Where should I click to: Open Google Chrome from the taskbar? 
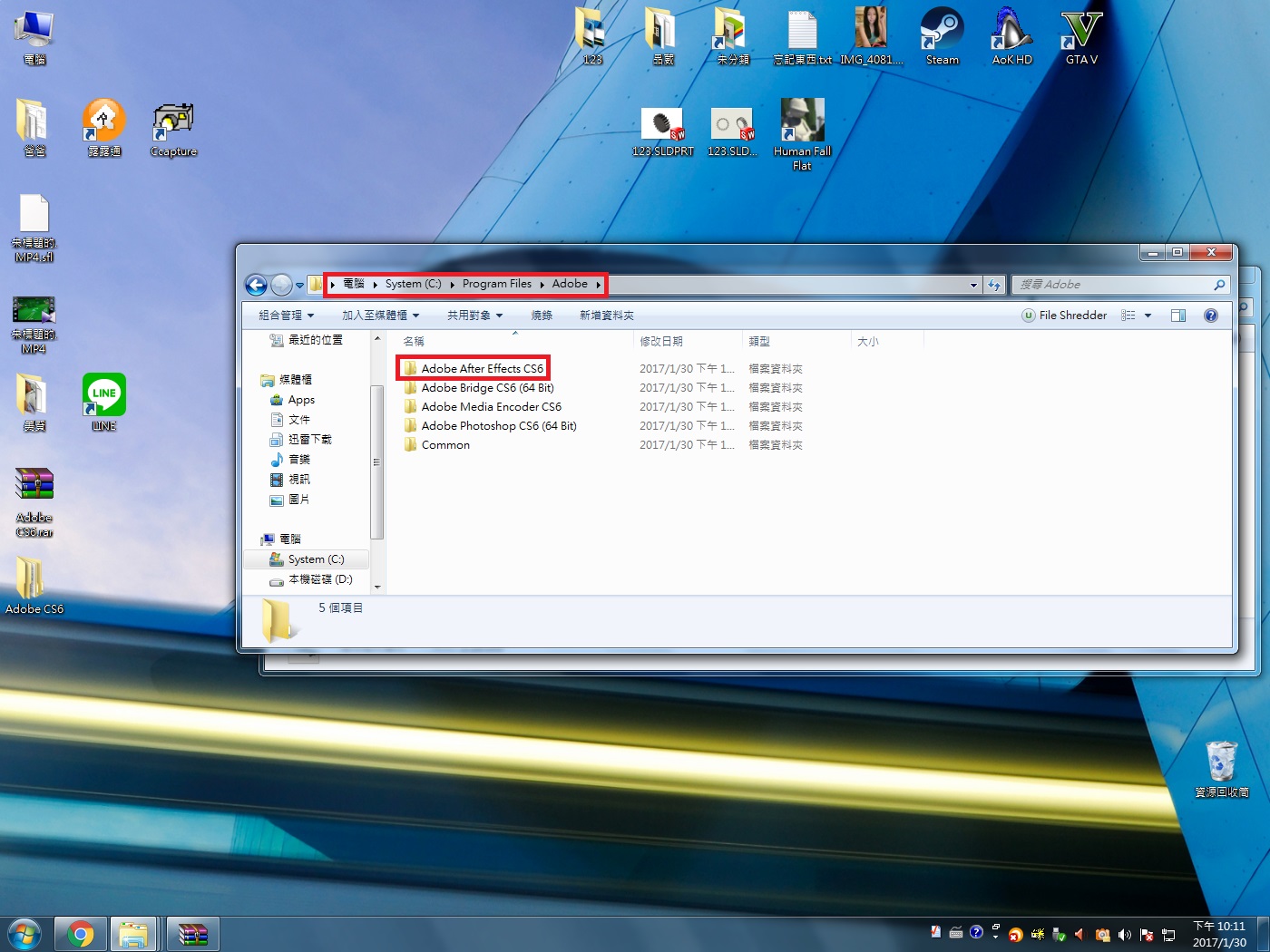[81, 934]
